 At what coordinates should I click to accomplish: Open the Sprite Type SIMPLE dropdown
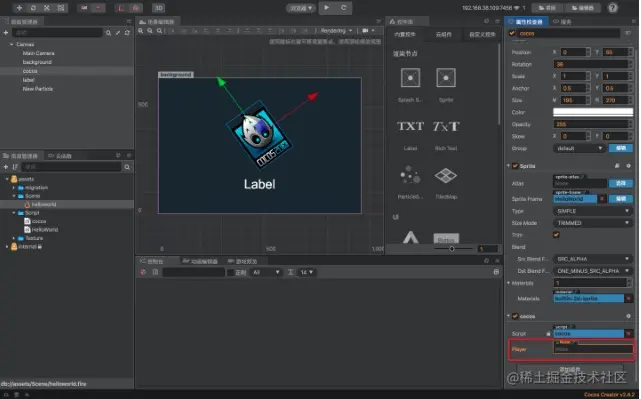pos(593,211)
